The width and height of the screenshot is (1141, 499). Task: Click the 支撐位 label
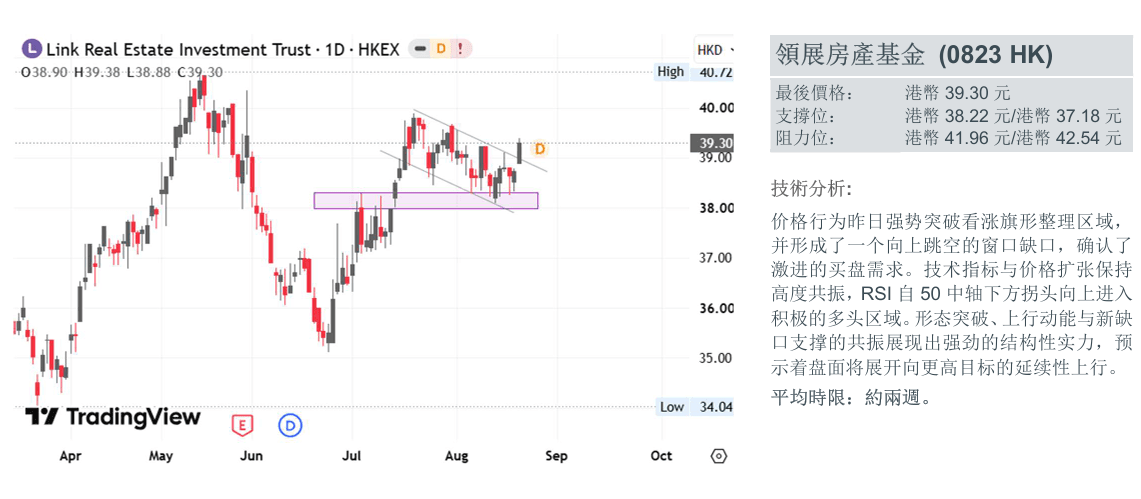click(804, 116)
